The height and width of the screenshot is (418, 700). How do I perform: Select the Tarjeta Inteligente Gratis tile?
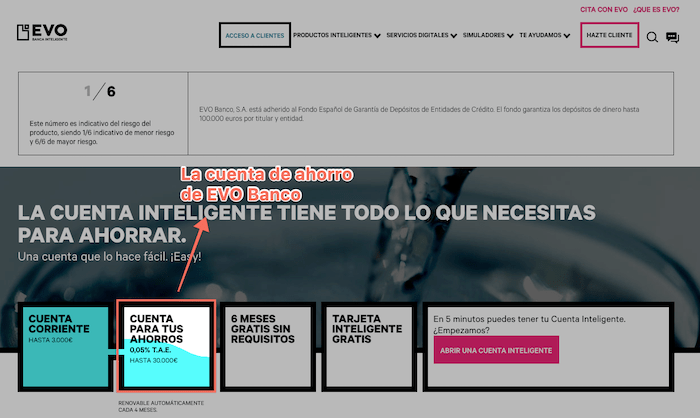(x=369, y=347)
